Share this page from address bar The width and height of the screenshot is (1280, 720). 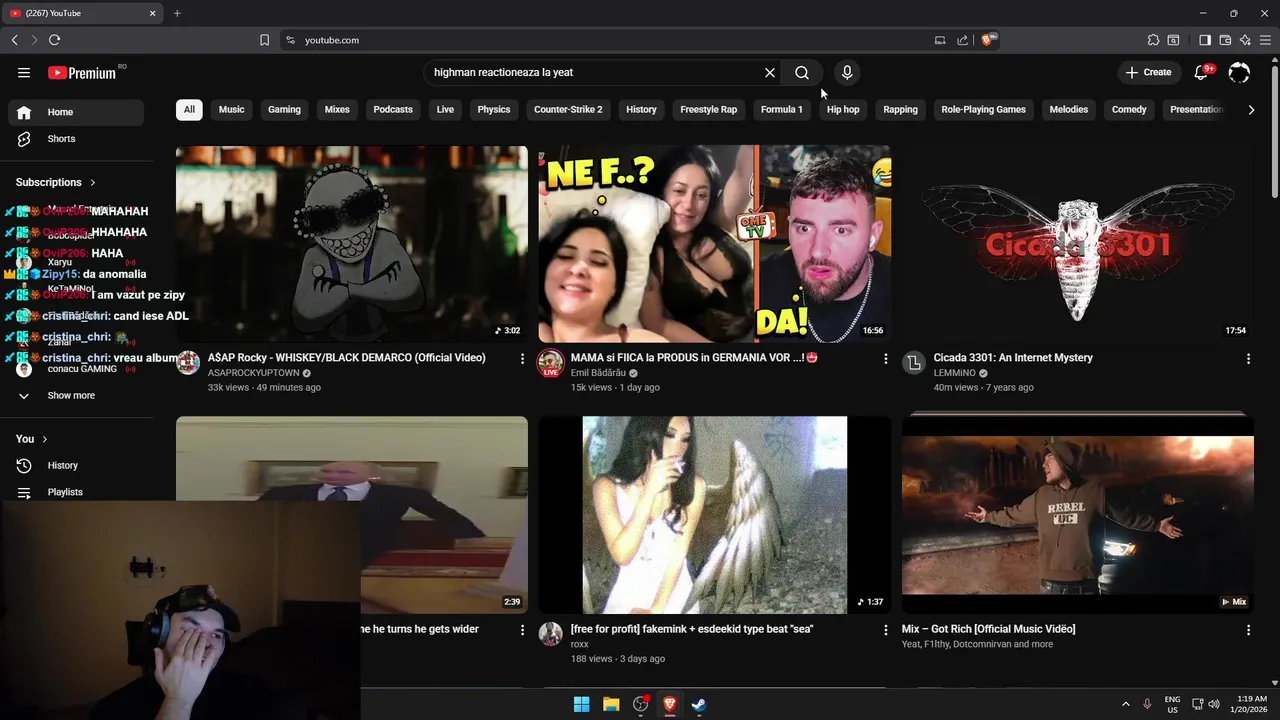tap(962, 40)
